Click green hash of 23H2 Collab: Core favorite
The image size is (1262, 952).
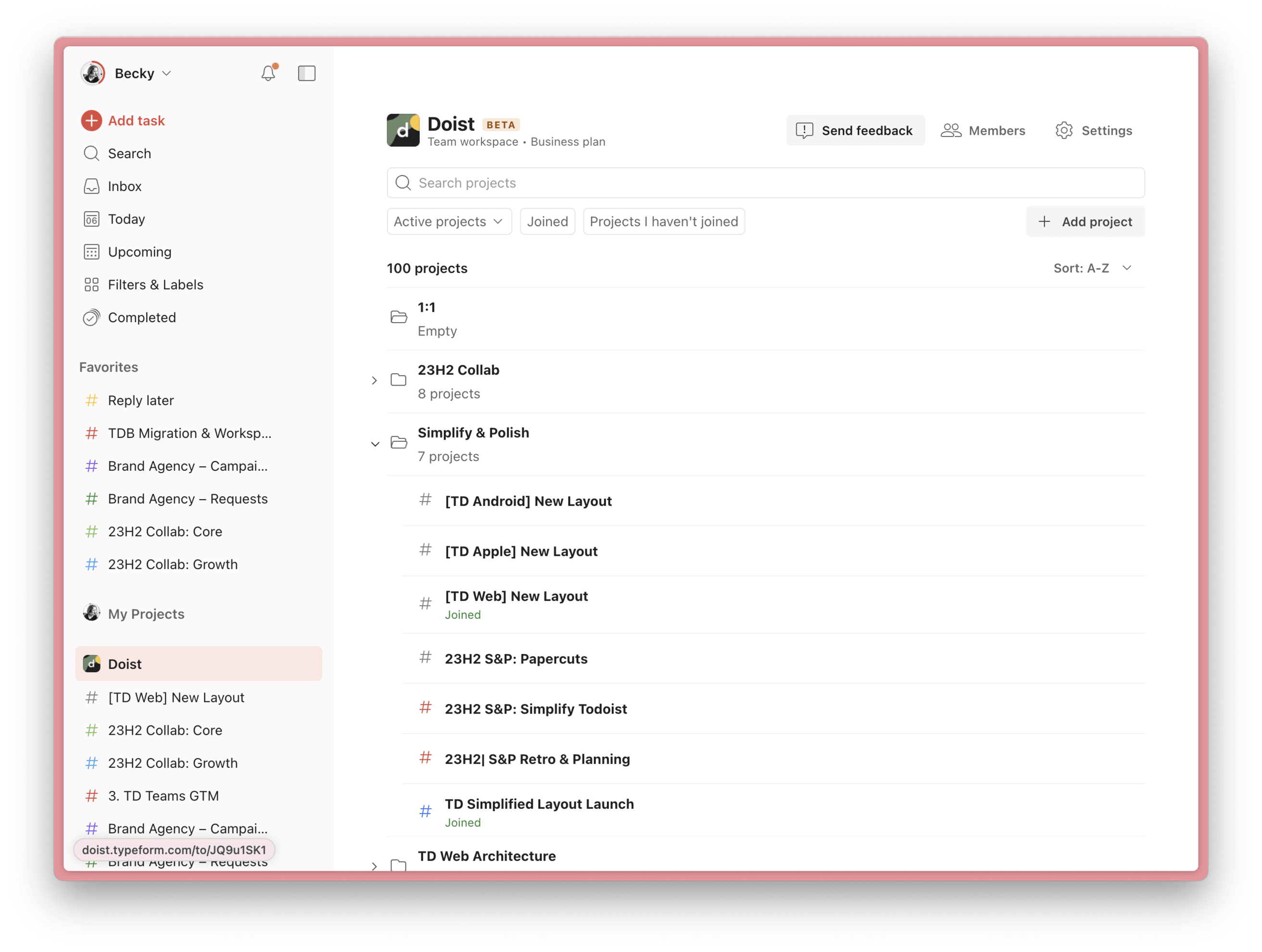pos(91,532)
